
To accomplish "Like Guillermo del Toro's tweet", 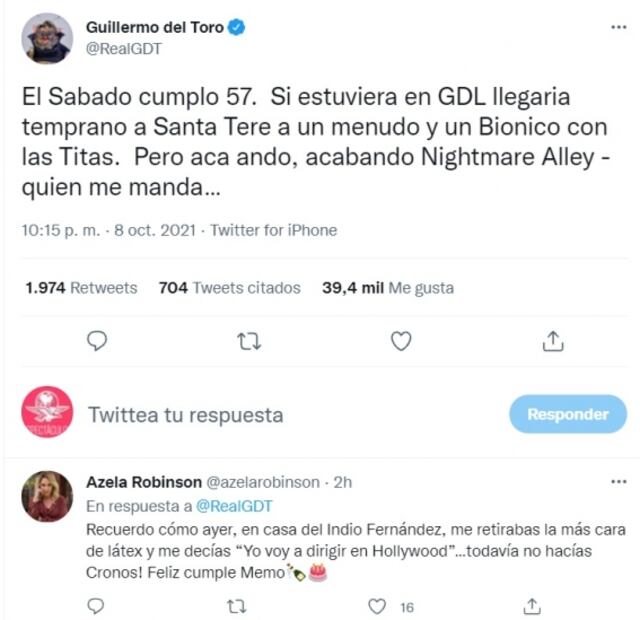I will click(x=401, y=341).
